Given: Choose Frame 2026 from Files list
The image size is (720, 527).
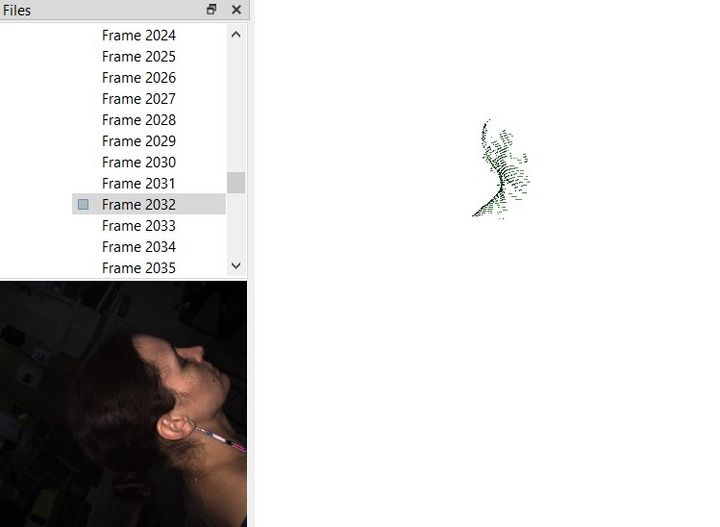Looking at the screenshot, I should coord(138,77).
